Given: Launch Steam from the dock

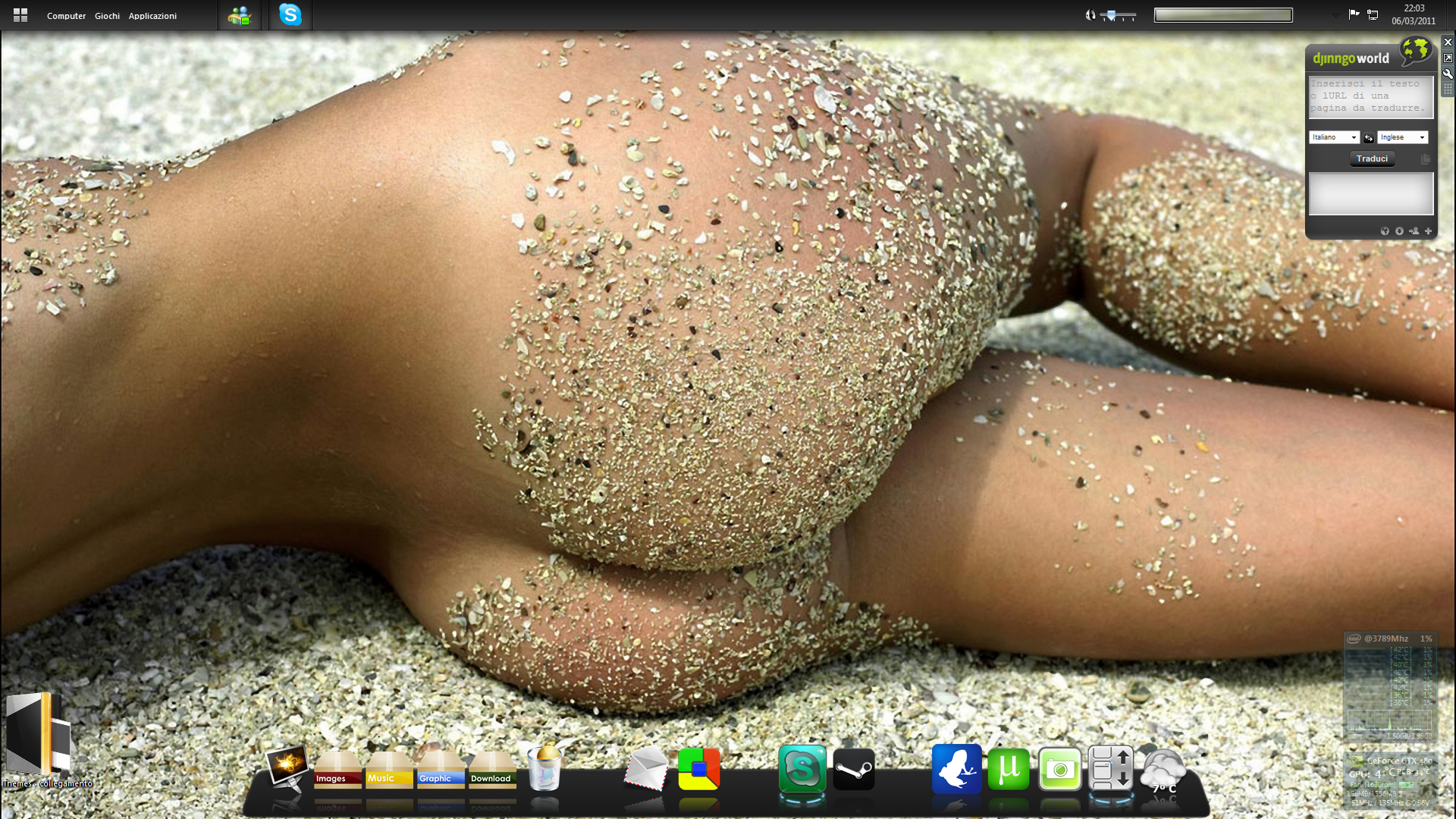Looking at the screenshot, I should [x=854, y=769].
